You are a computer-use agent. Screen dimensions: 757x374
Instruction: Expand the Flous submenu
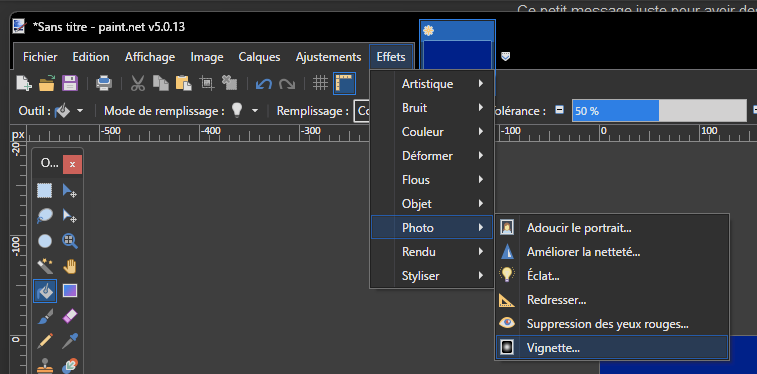click(432, 180)
